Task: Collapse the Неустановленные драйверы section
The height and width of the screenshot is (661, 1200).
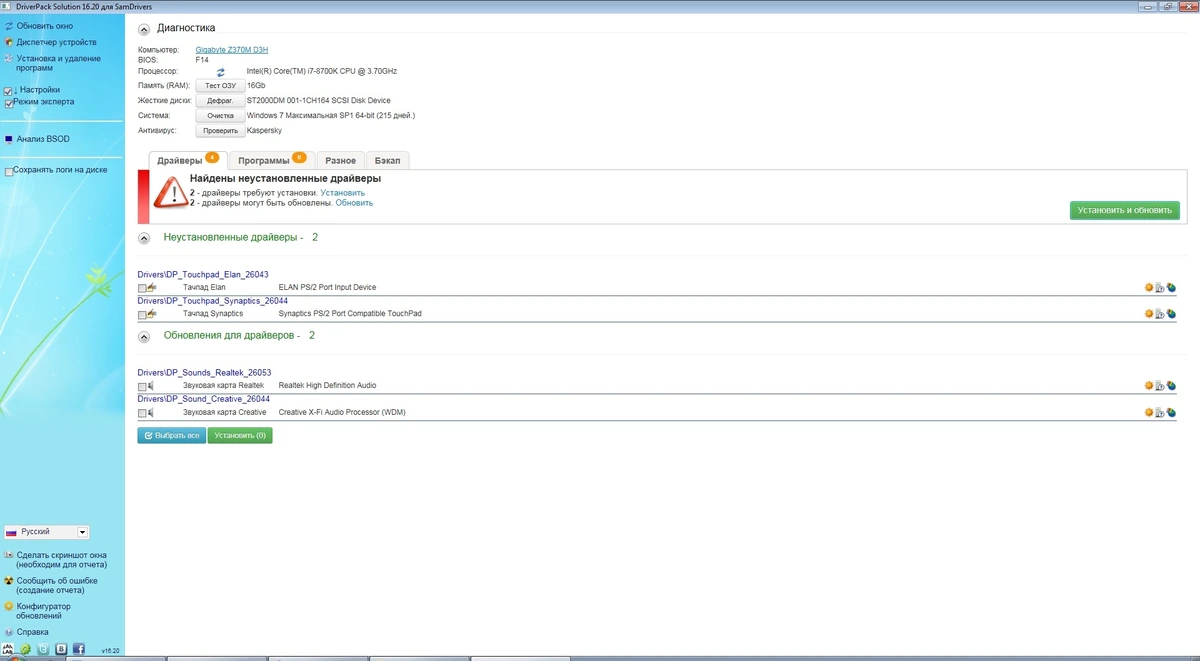Action: tap(144, 238)
